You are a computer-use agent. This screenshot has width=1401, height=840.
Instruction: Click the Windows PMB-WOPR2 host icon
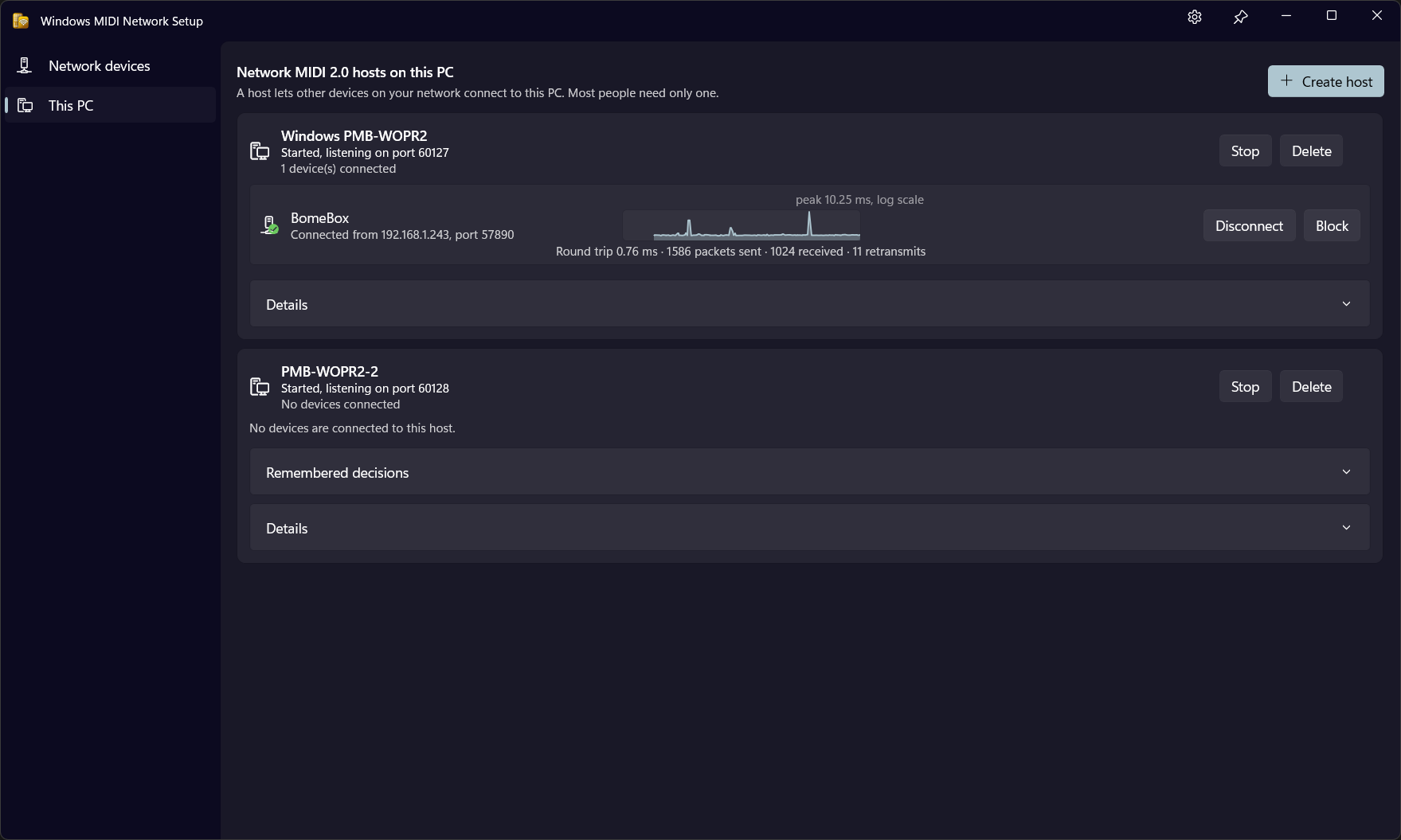260,151
